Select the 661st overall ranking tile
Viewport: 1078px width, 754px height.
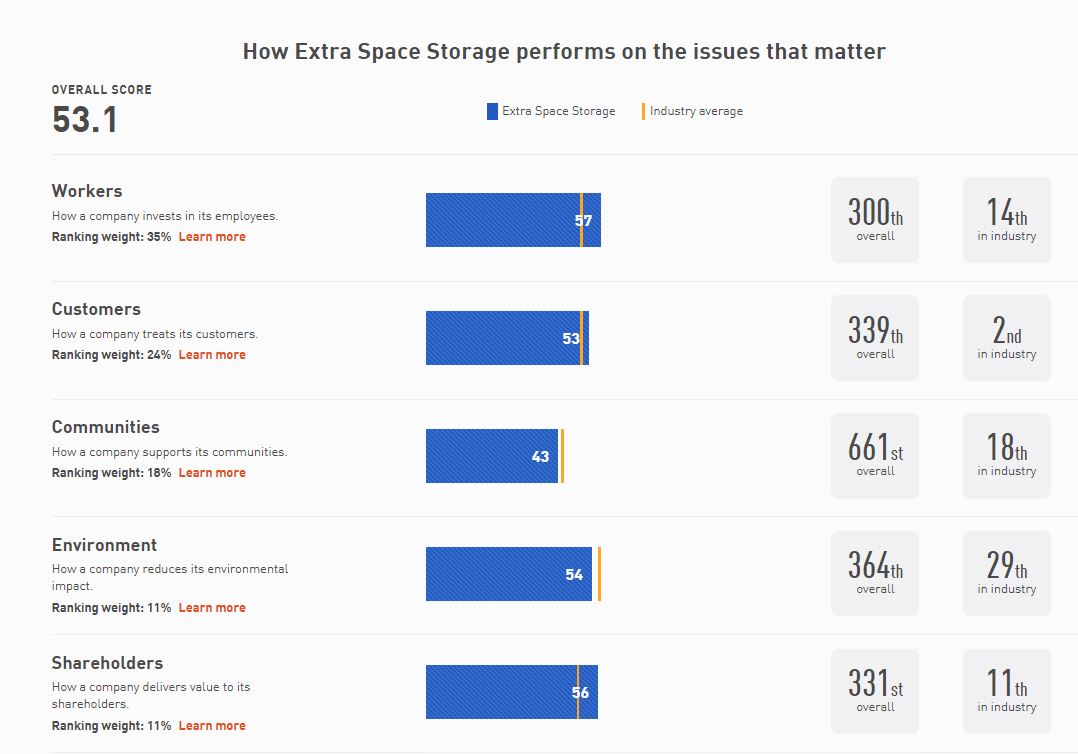click(x=875, y=456)
